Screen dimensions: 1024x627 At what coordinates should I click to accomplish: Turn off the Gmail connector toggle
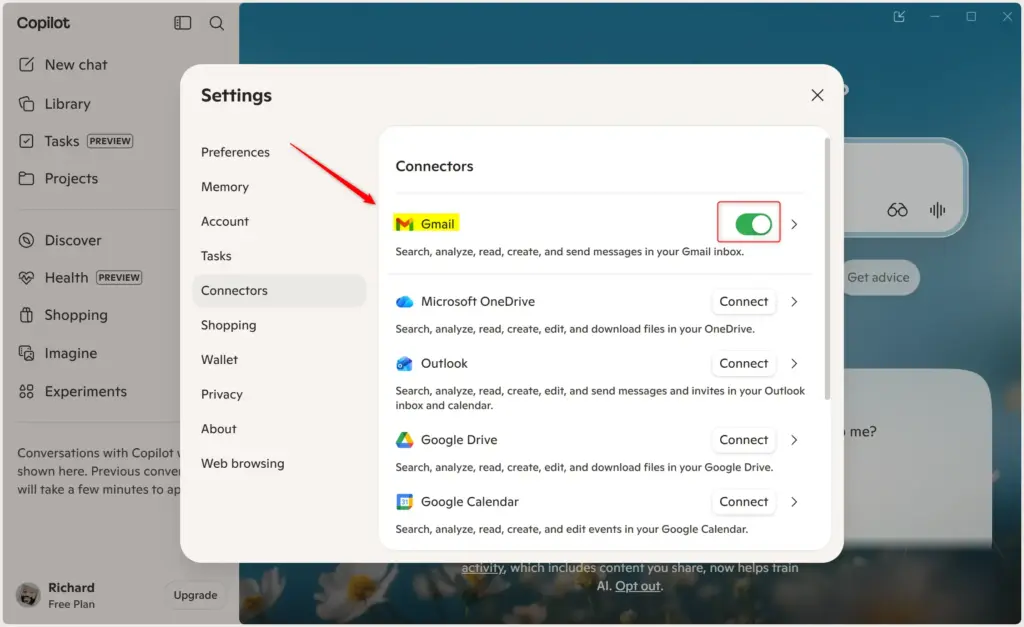753,224
